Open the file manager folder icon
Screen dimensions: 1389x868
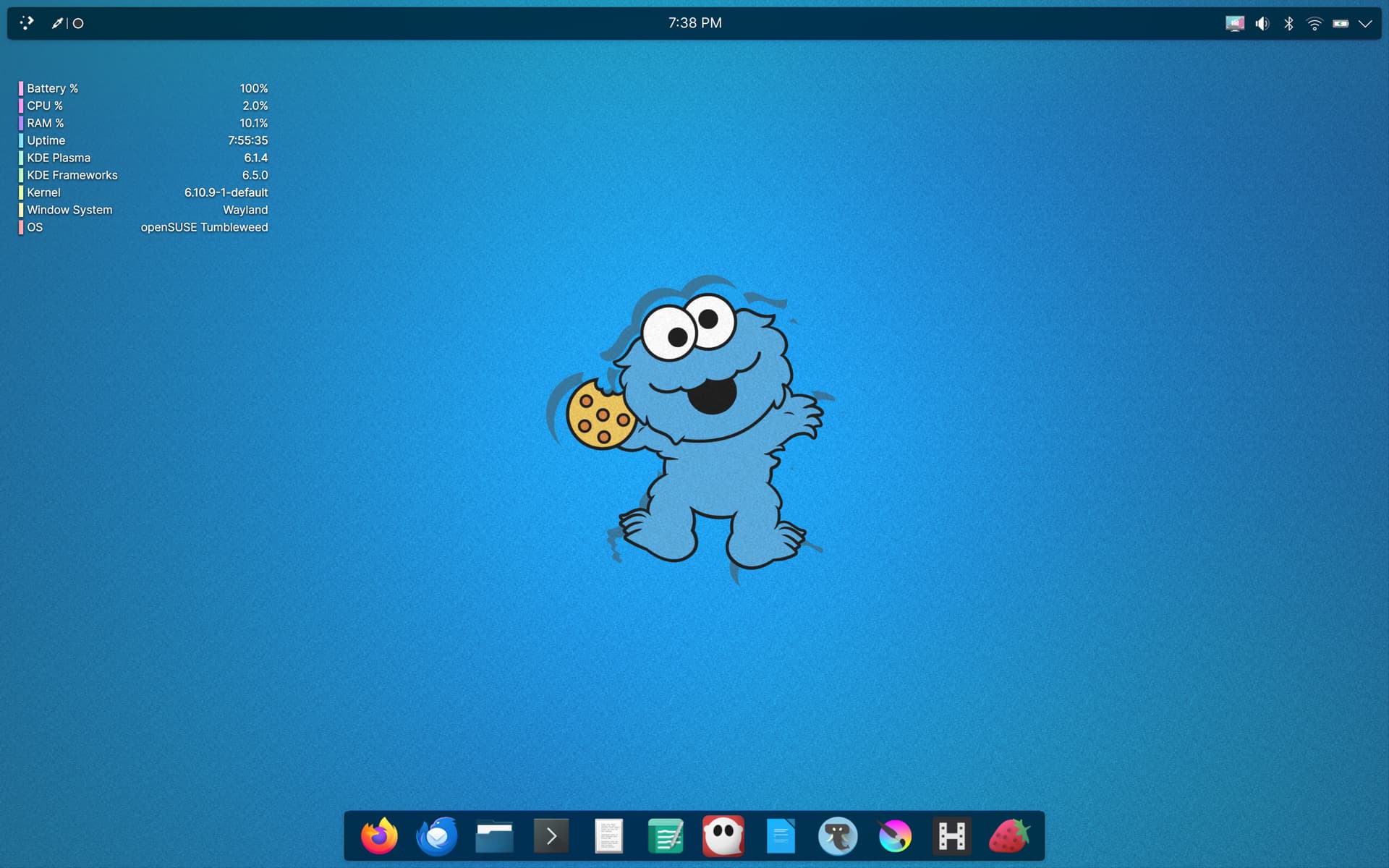[494, 837]
